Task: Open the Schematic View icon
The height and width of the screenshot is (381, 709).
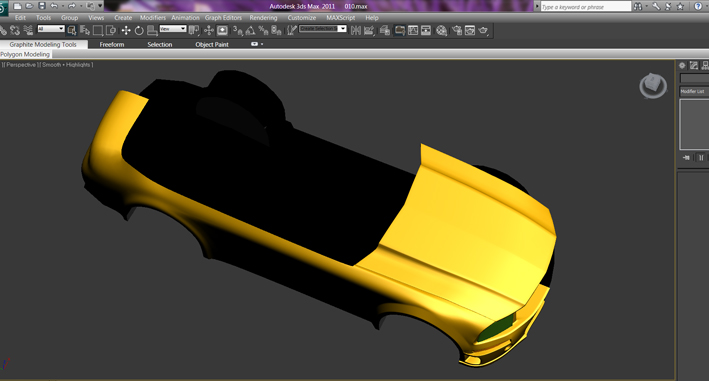Action: pyautogui.click(x=426, y=30)
